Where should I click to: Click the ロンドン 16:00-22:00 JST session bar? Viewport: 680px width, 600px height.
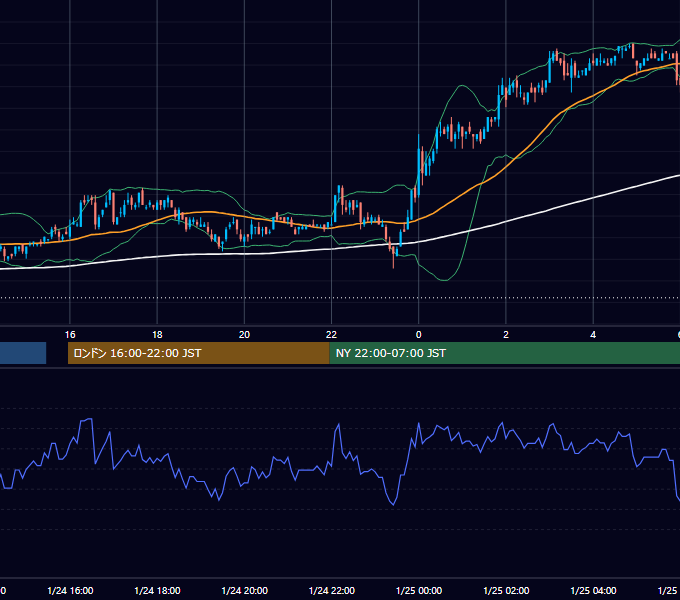199,353
